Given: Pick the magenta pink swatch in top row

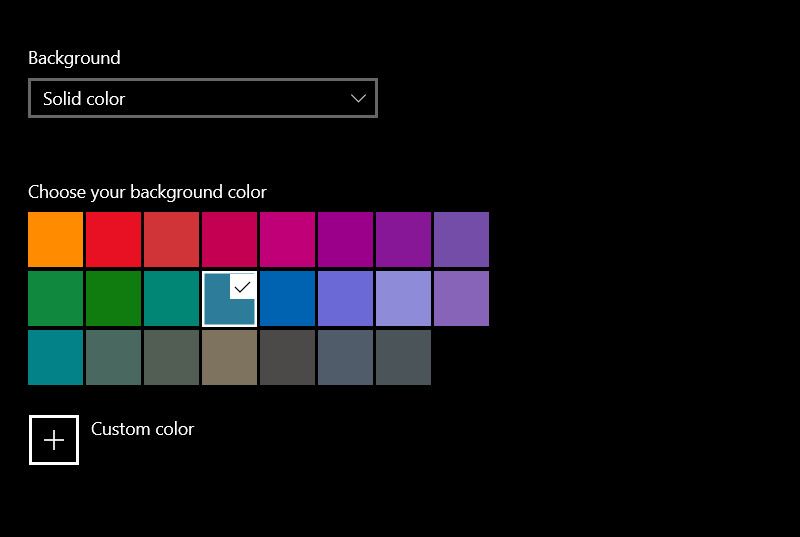Looking at the screenshot, I should click(x=287, y=239).
